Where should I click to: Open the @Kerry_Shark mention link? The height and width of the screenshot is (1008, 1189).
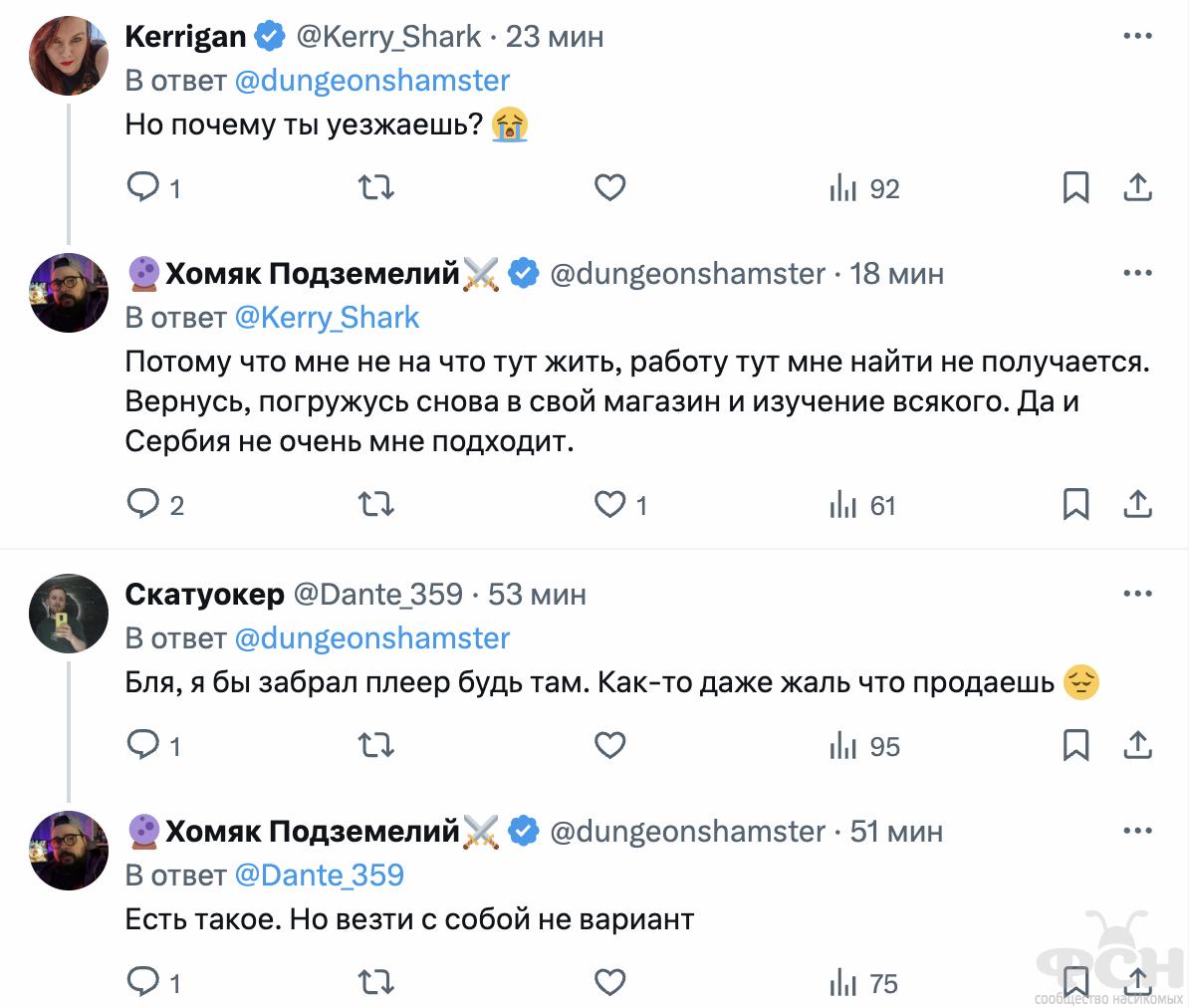[327, 318]
